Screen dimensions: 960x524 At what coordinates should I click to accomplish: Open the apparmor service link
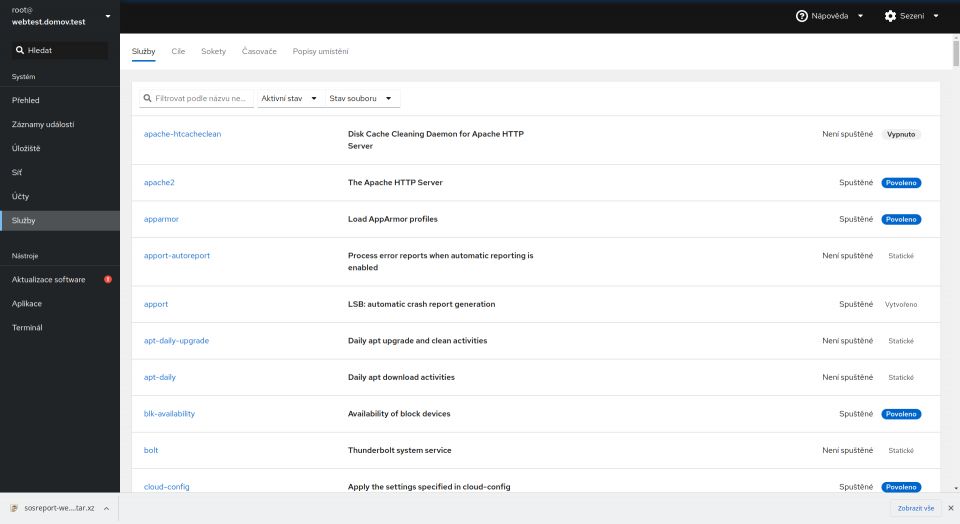(161, 219)
